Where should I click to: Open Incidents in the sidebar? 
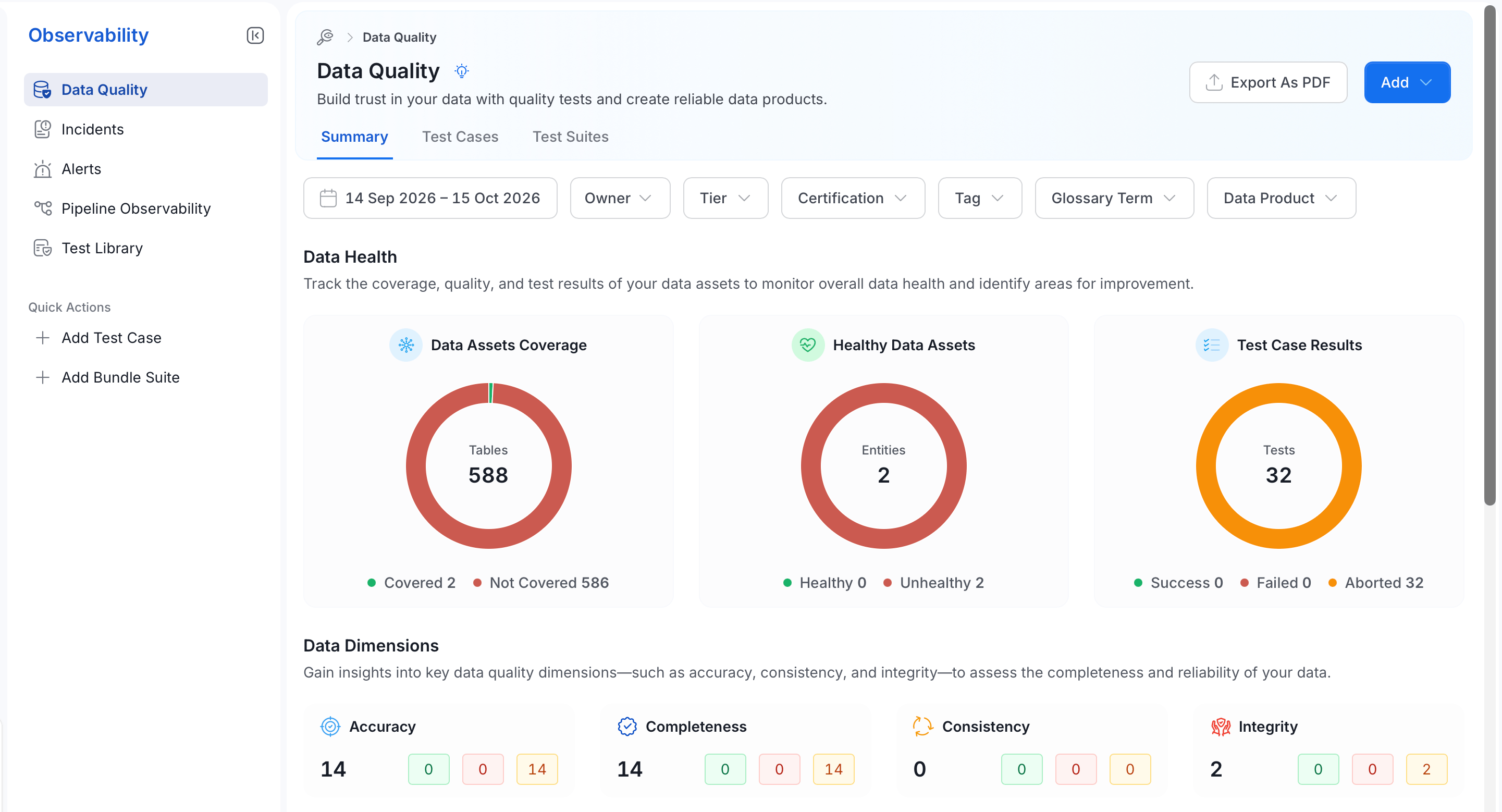(145, 129)
